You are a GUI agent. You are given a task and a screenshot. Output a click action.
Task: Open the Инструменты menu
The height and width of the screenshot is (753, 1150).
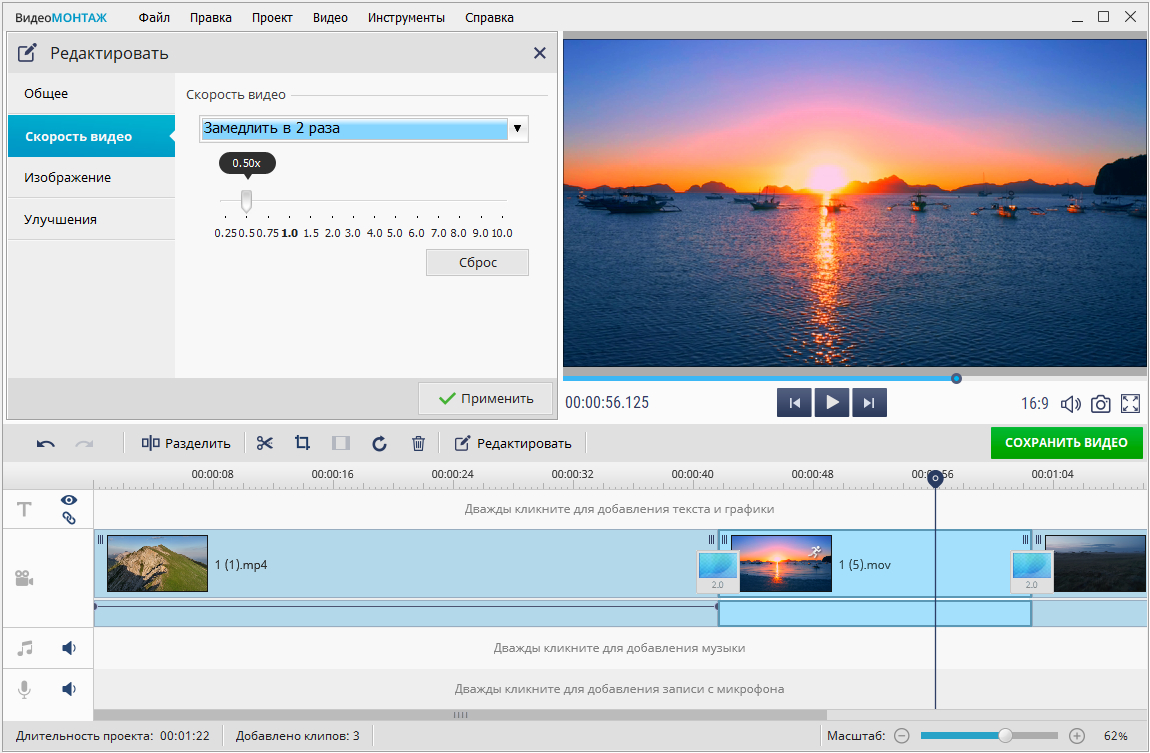tap(406, 17)
